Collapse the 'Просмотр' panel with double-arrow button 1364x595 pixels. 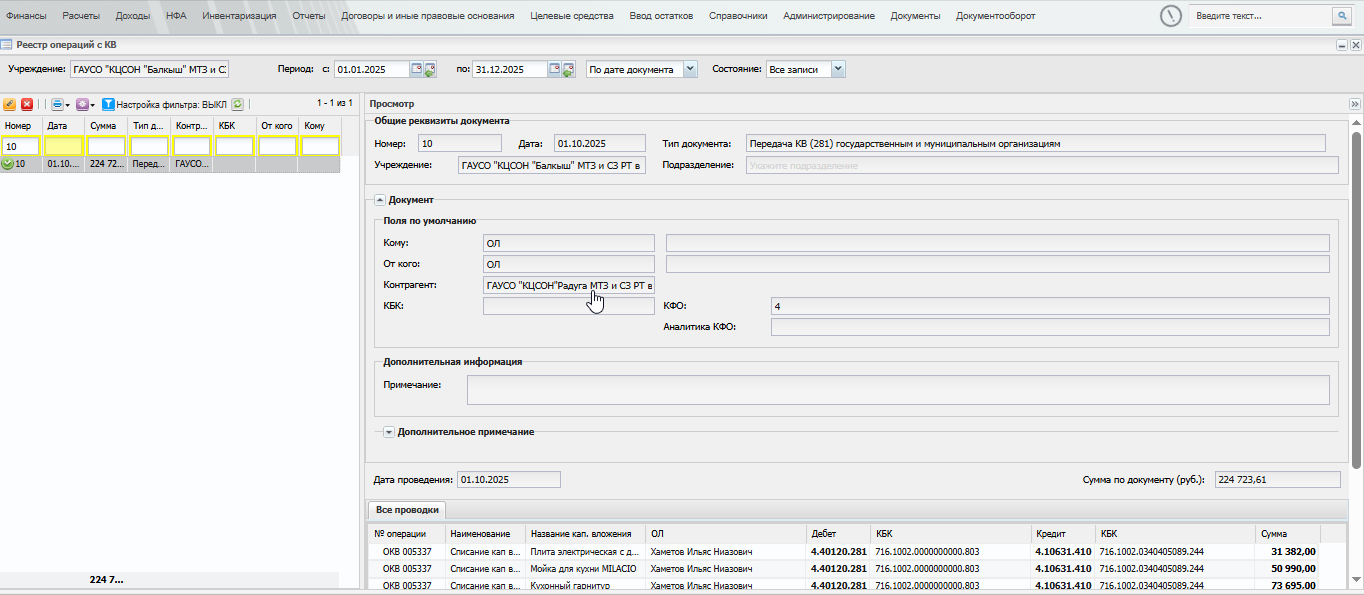(x=1355, y=104)
